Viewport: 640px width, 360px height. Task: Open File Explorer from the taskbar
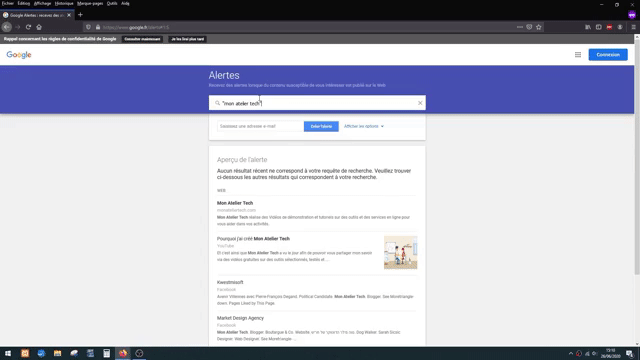point(58,353)
